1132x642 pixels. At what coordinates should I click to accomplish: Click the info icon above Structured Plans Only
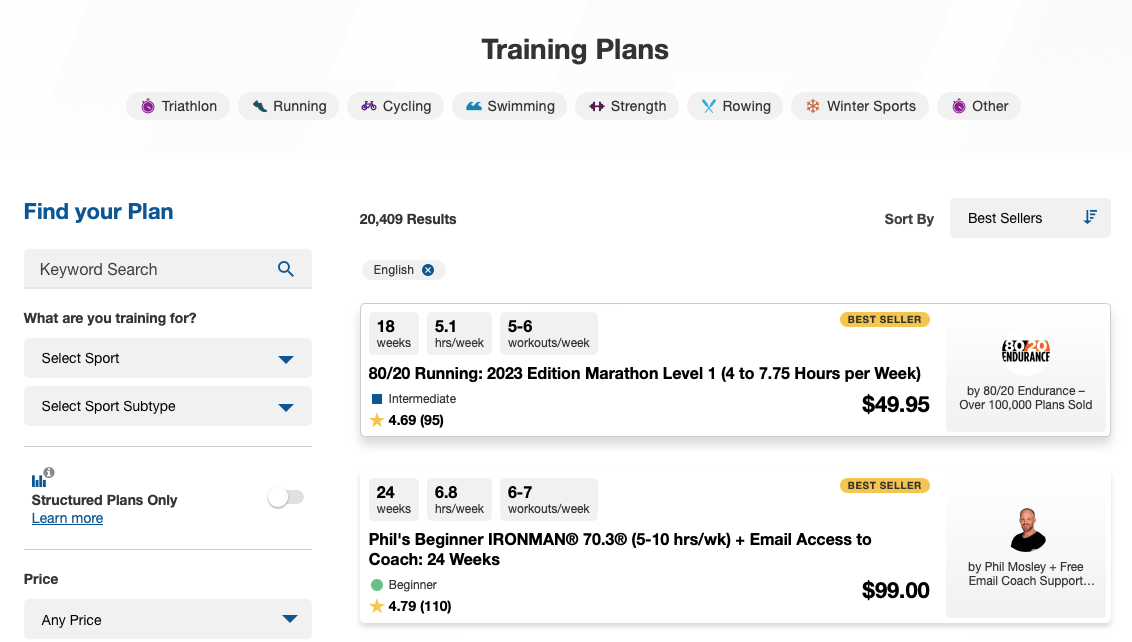tap(49, 473)
